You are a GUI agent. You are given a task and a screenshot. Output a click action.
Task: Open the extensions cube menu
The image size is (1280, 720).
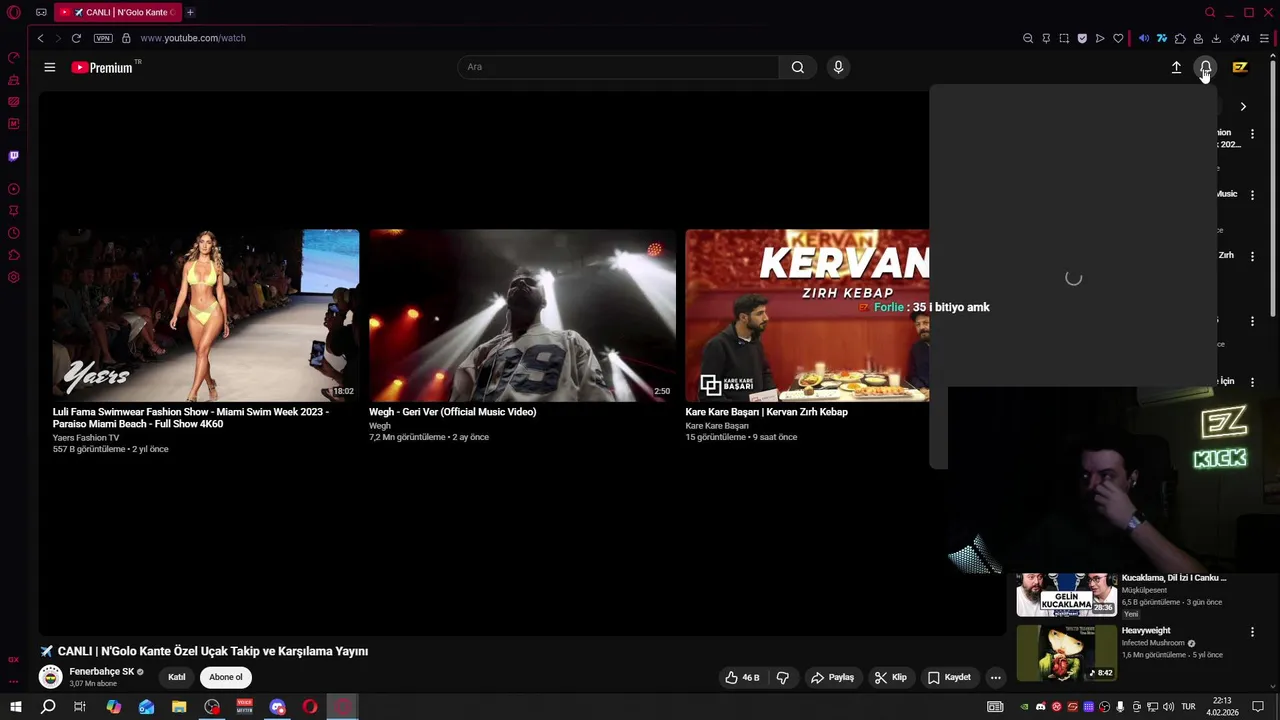tap(1180, 38)
